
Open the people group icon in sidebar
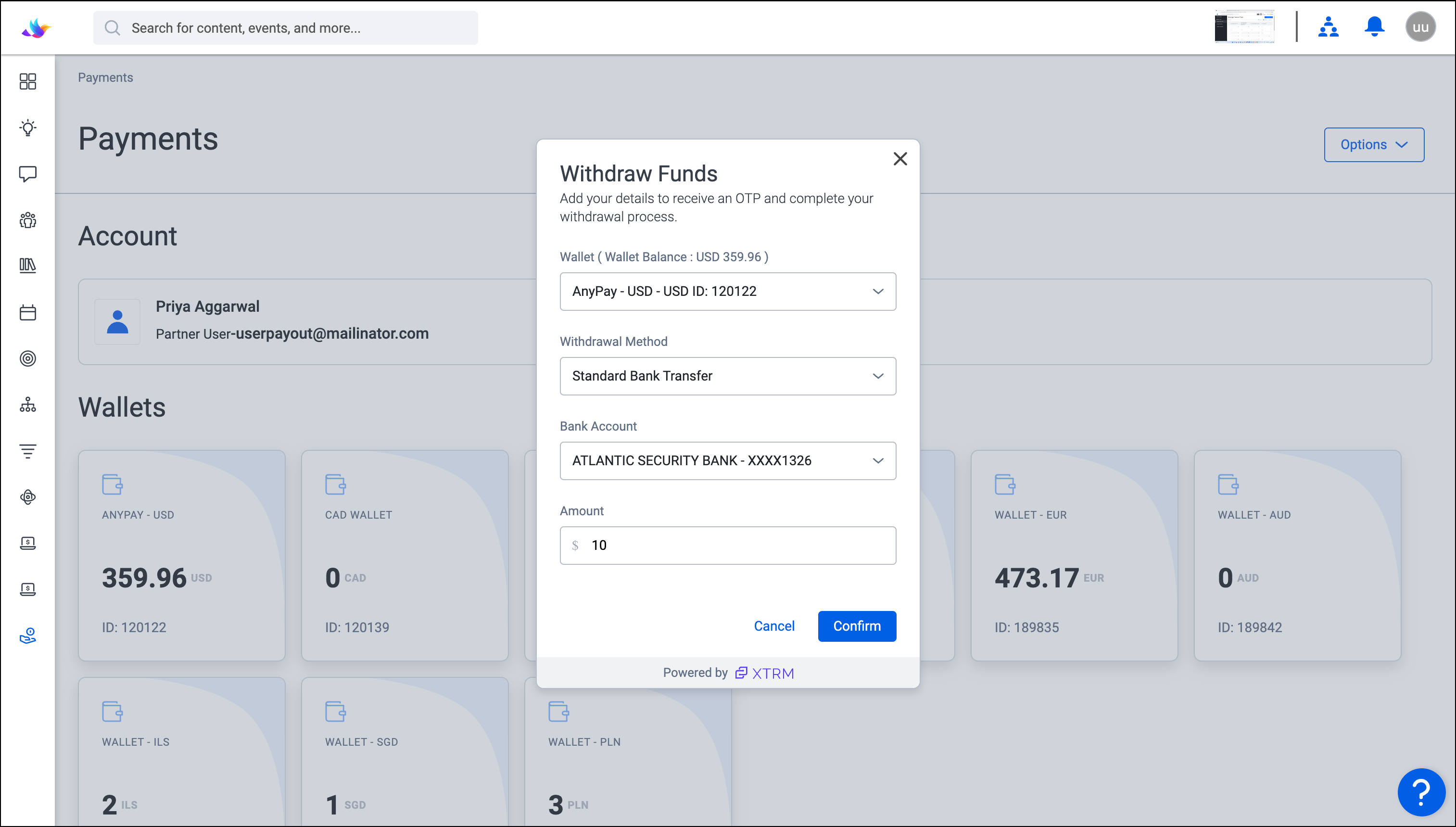[28, 220]
